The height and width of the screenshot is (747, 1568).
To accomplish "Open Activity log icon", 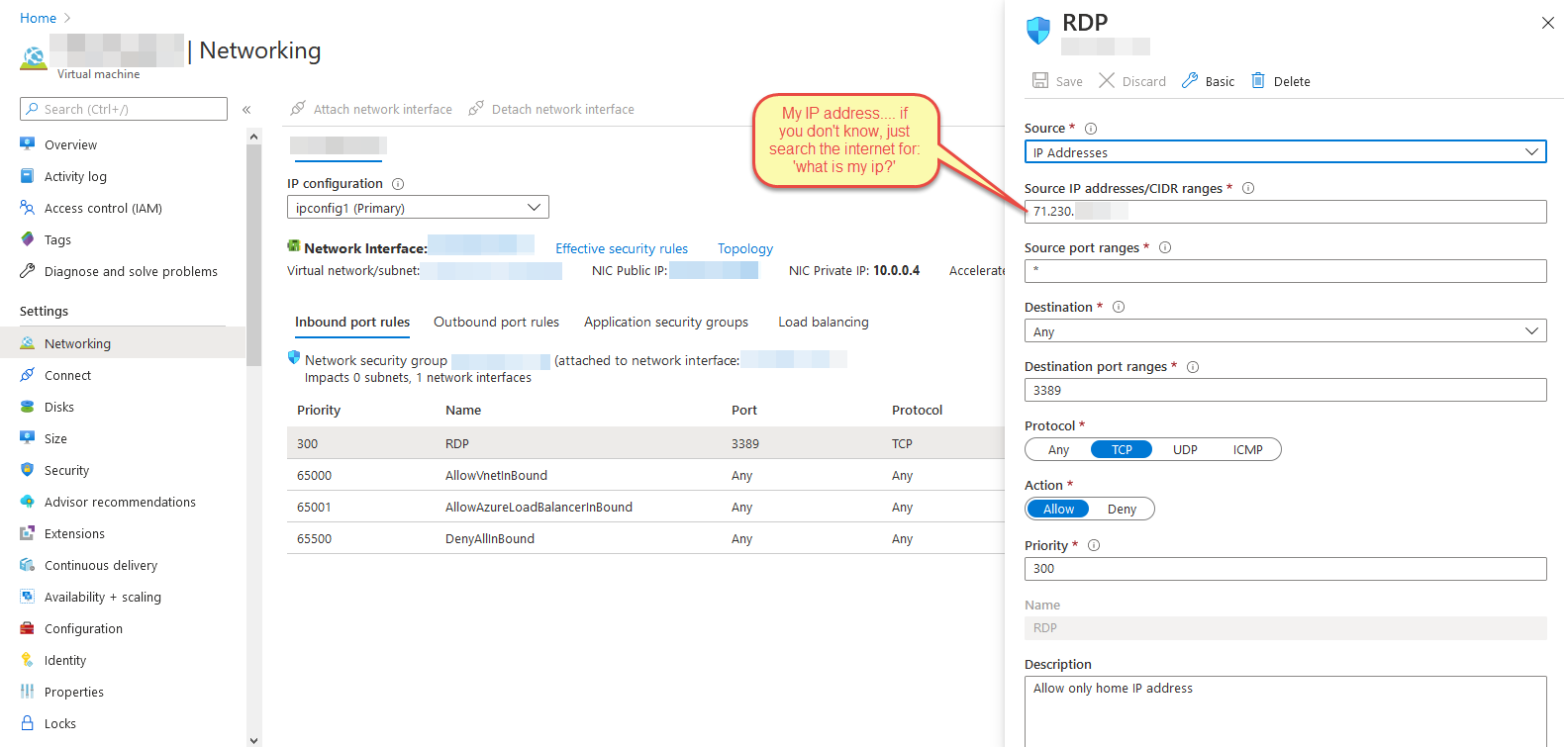I will [28, 176].
